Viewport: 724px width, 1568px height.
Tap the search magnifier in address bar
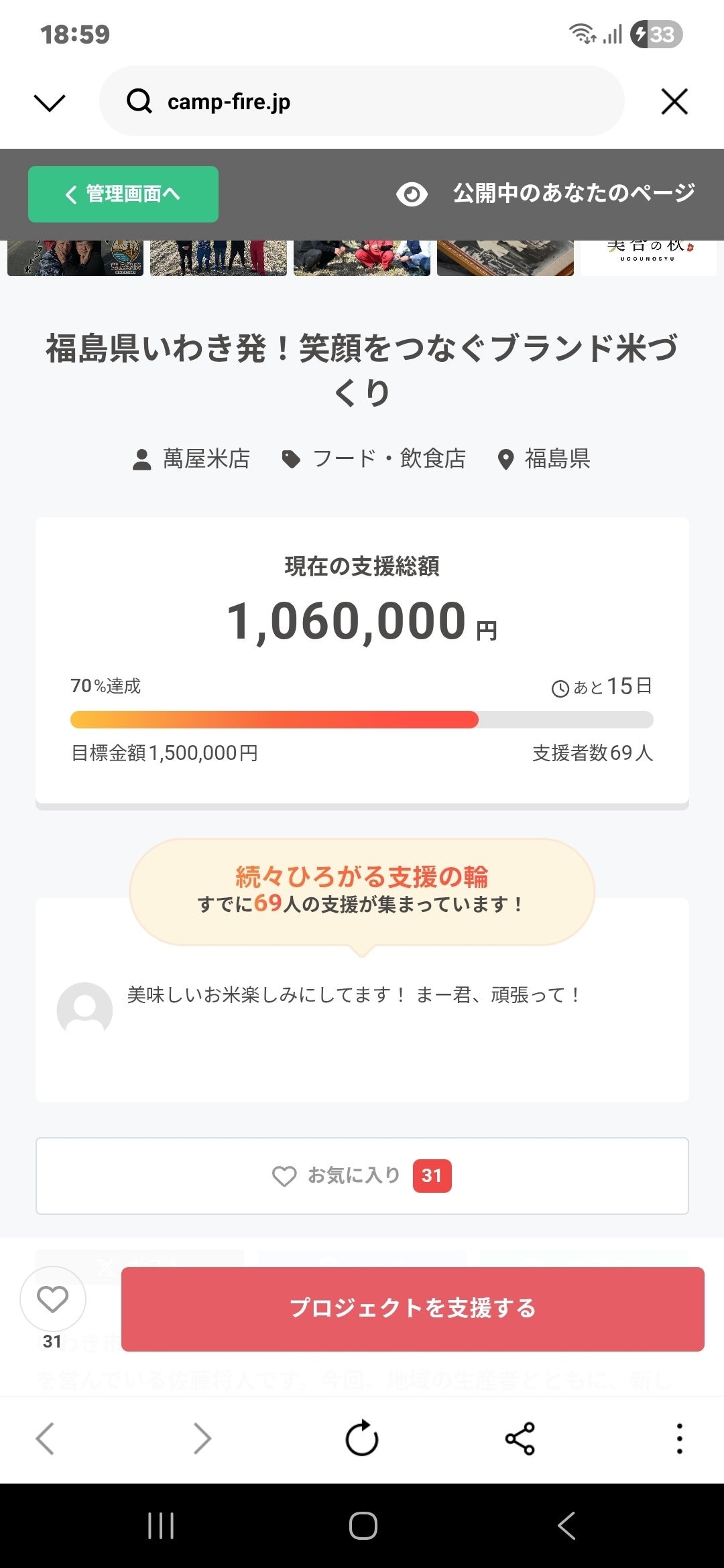click(139, 102)
